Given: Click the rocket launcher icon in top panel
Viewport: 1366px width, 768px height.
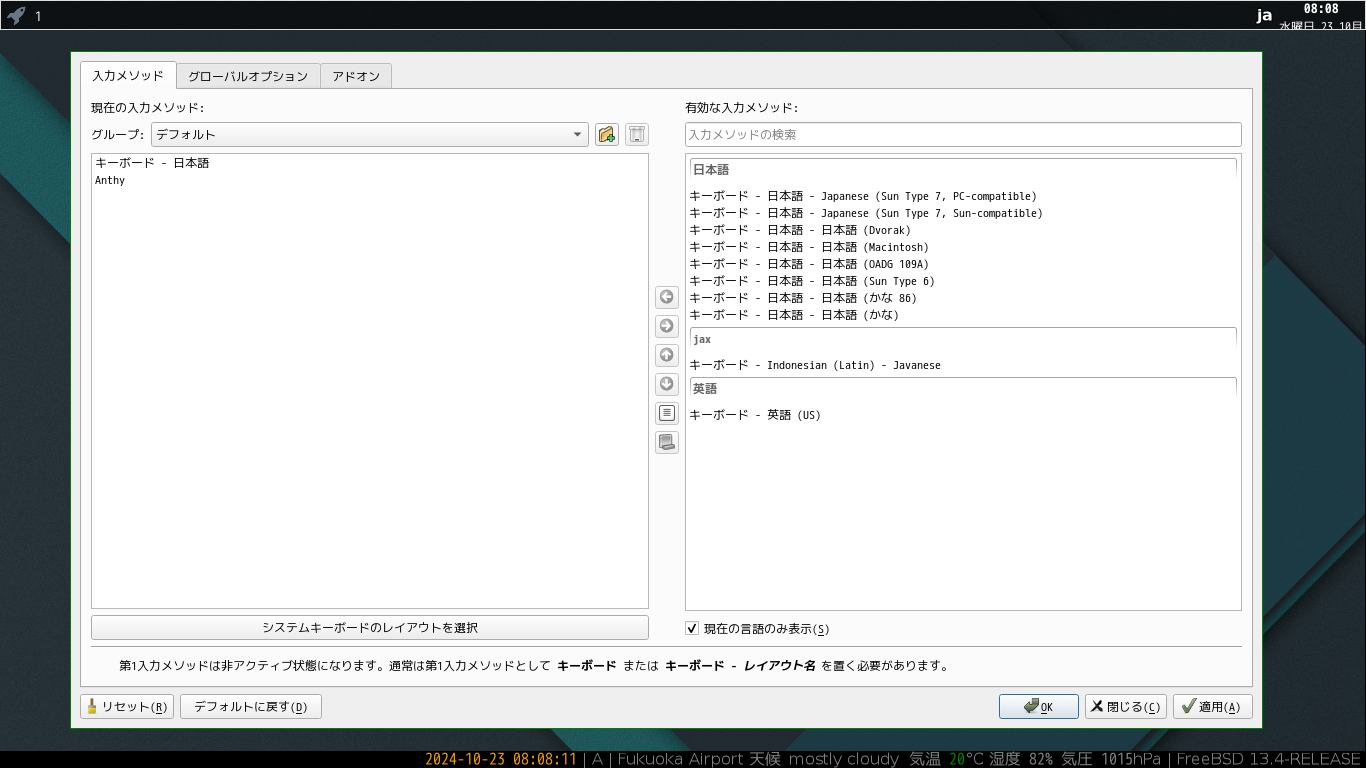Looking at the screenshot, I should pyautogui.click(x=16, y=15).
